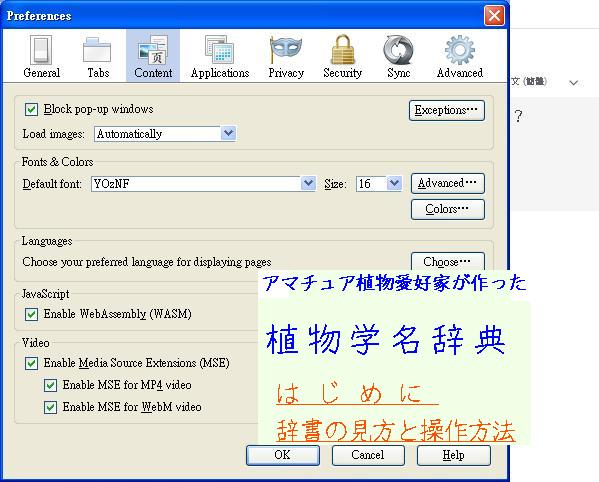Open the General preferences pane icon

[41, 50]
